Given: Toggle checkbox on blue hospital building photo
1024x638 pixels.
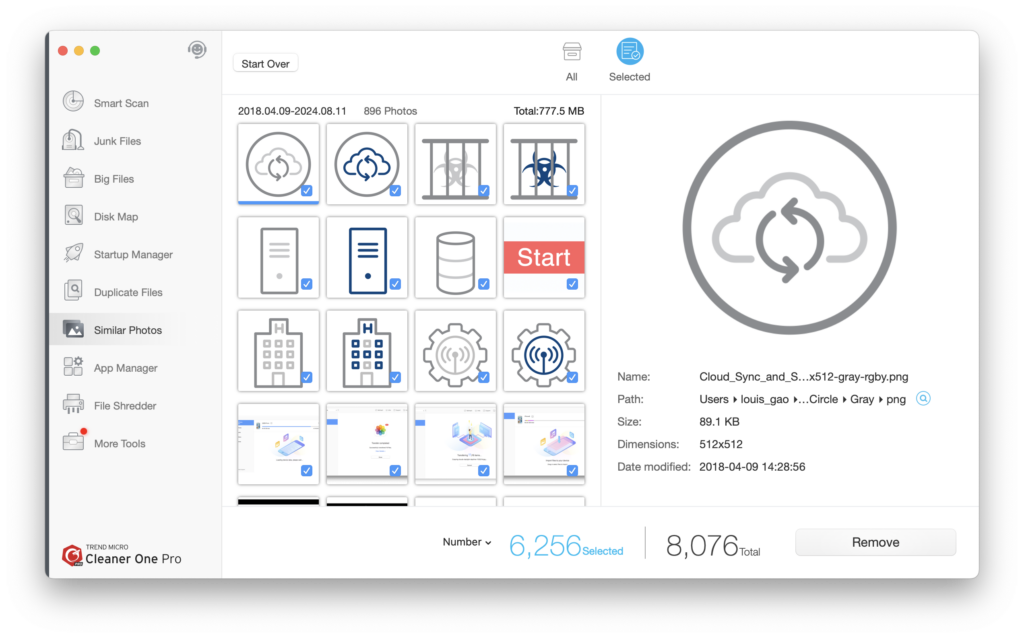Looking at the screenshot, I should (x=395, y=377).
